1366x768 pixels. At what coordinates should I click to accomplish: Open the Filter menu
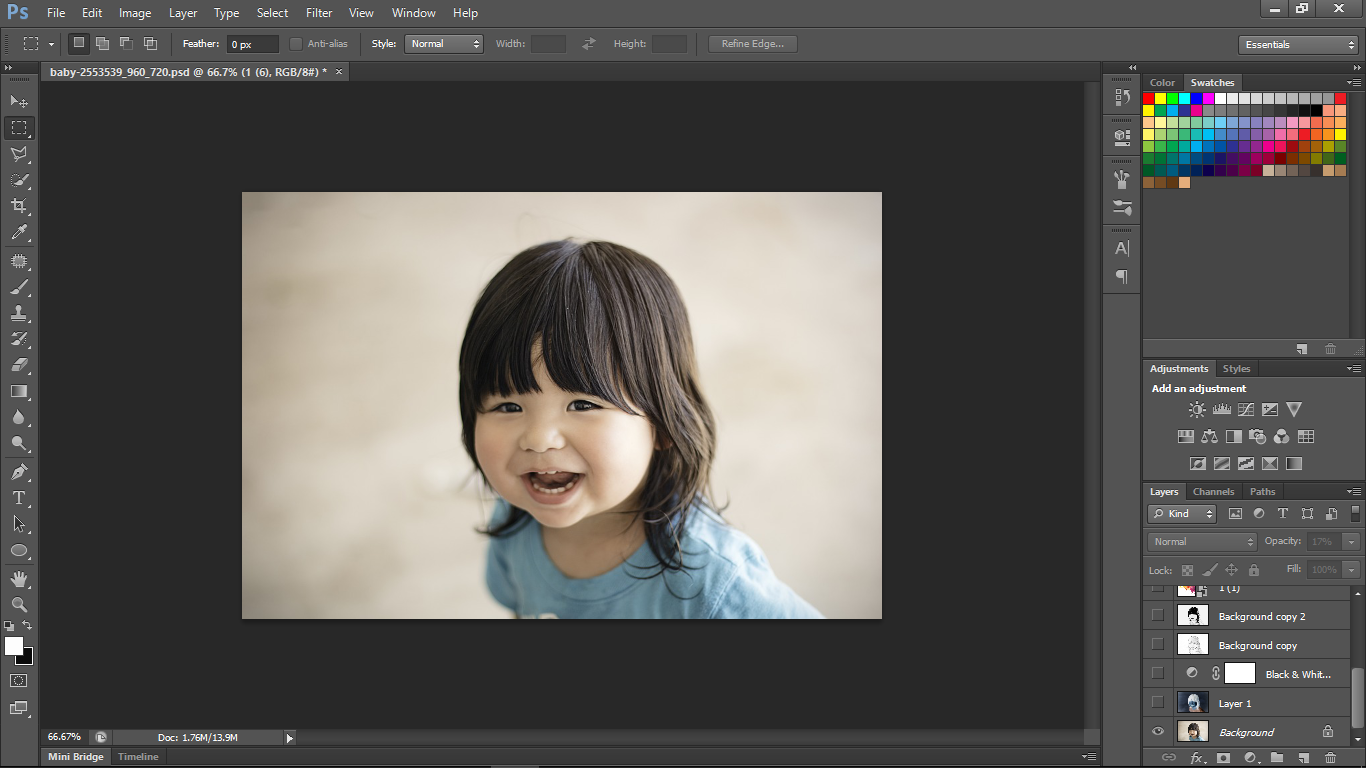(x=319, y=13)
